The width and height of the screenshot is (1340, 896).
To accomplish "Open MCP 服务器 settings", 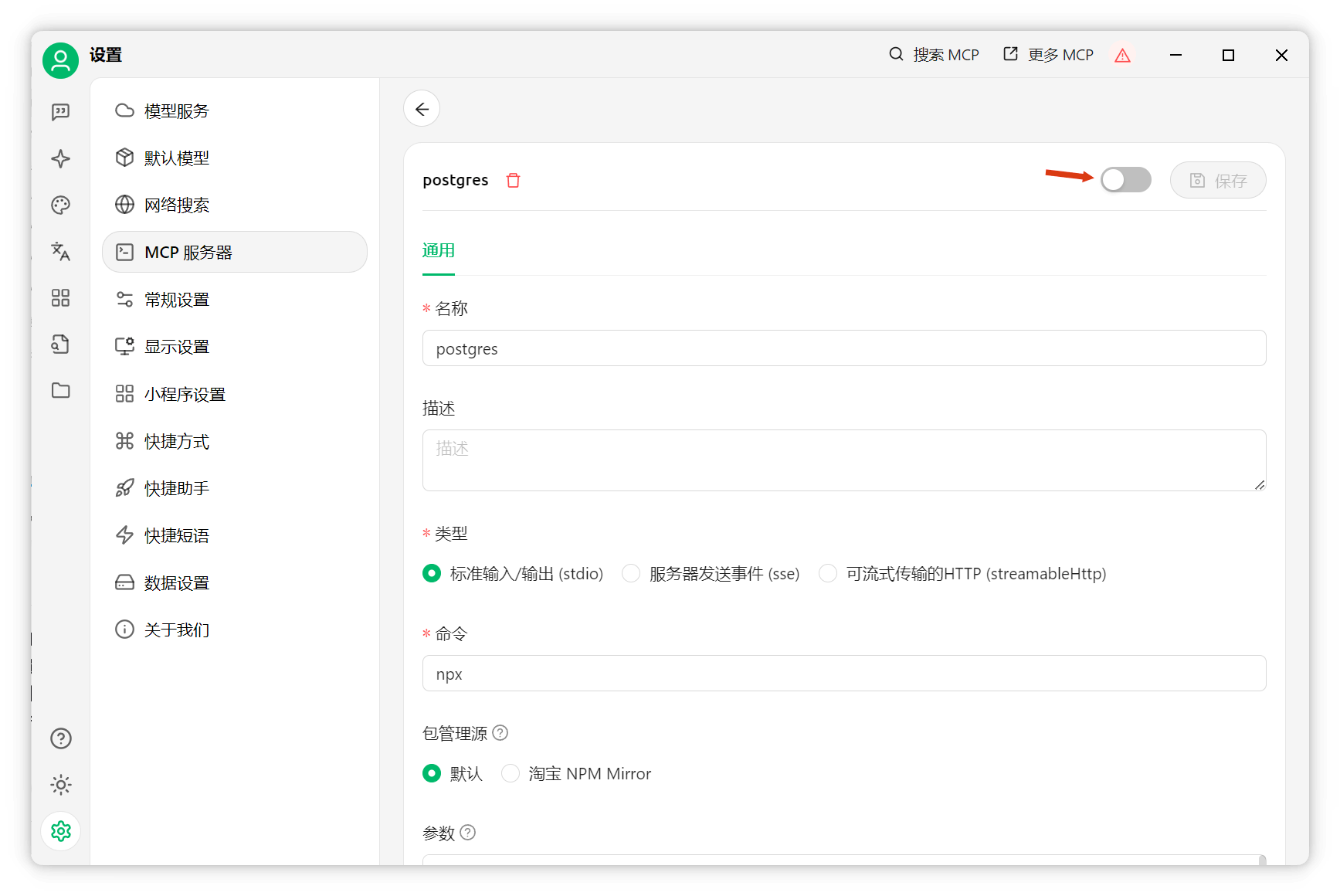I will point(235,252).
